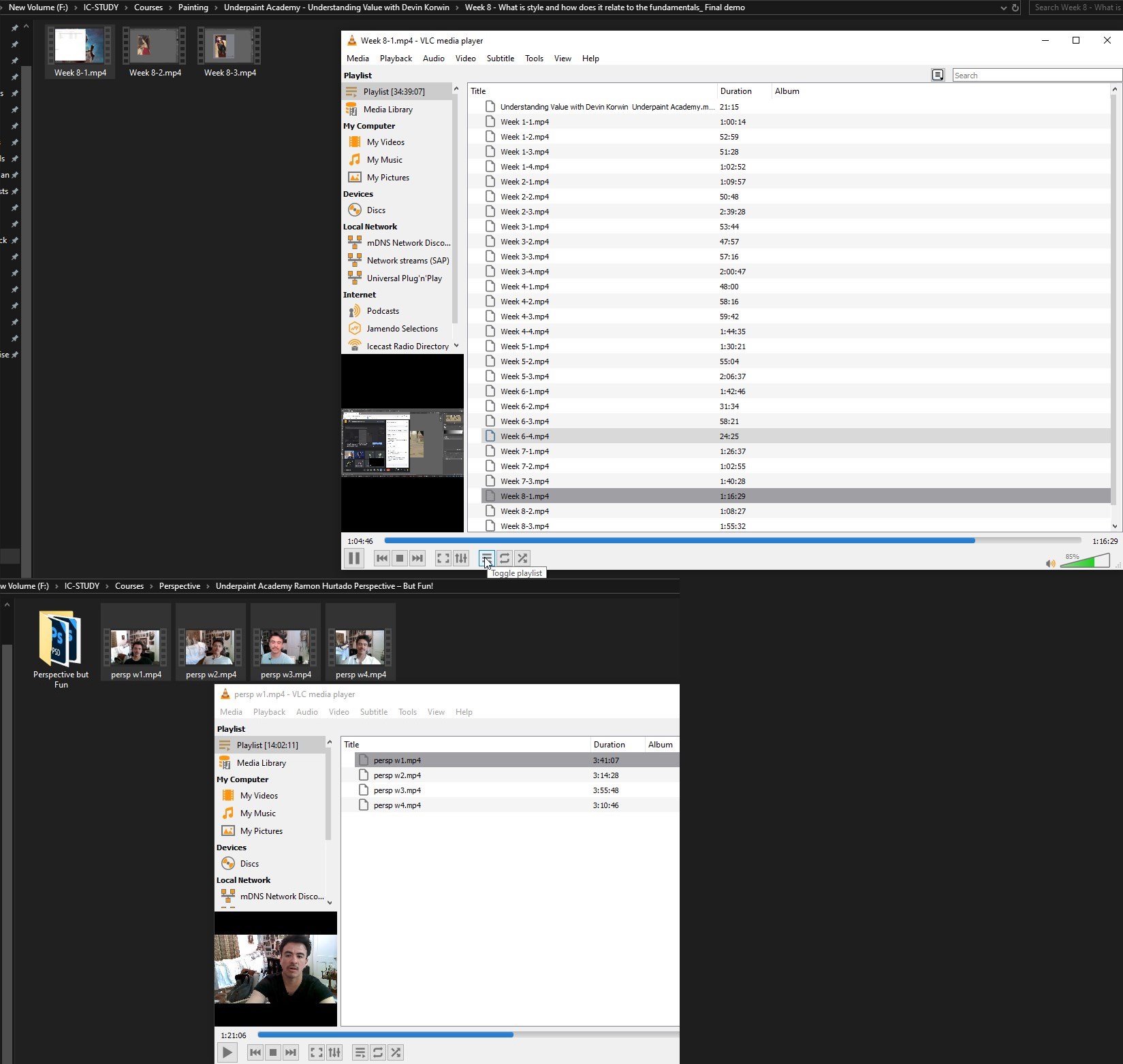Viewport: 1123px width, 1064px height.
Task: Open My Videos in Week 8-1 player sidebar
Action: click(x=385, y=142)
